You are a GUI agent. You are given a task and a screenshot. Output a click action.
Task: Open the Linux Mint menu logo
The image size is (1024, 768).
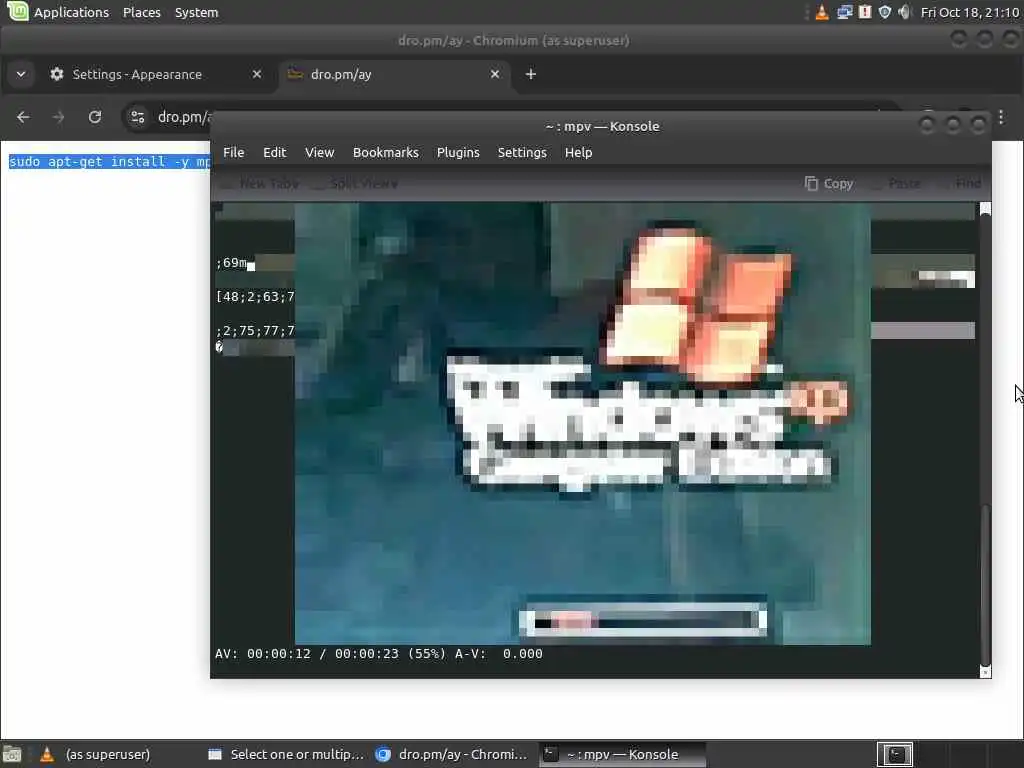pyautogui.click(x=16, y=11)
